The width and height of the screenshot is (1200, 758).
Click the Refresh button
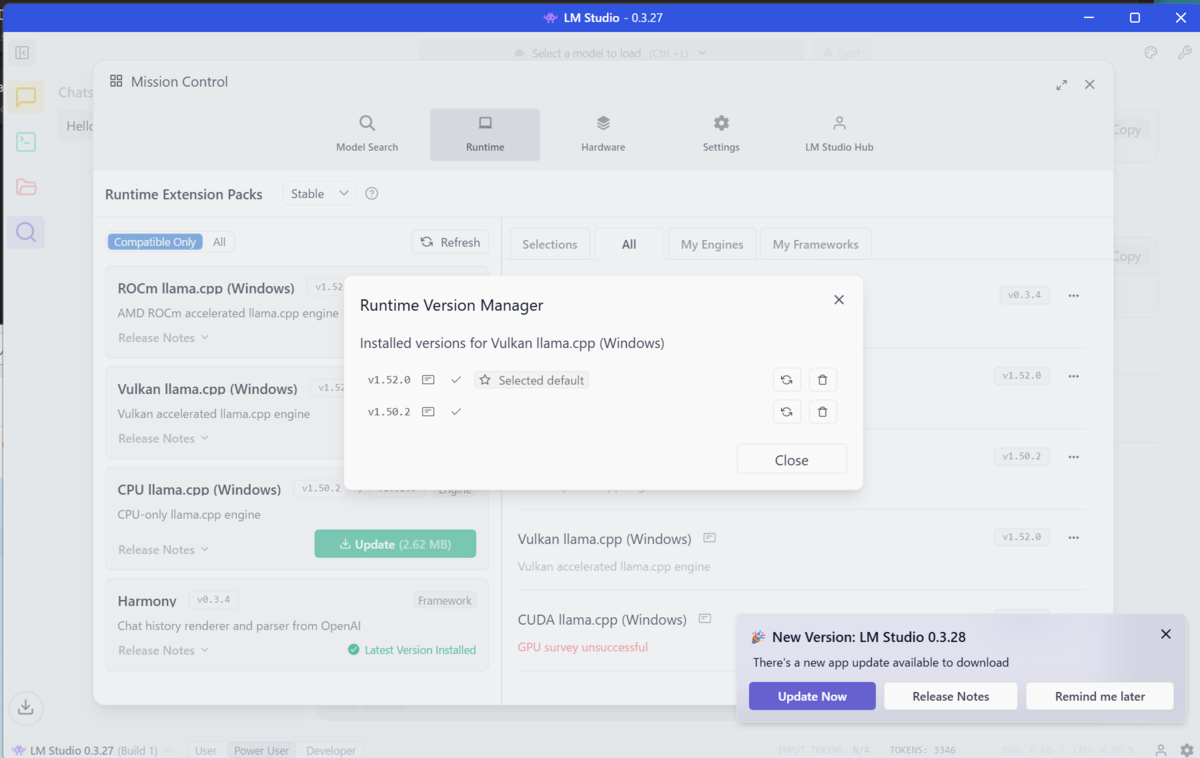(450, 242)
